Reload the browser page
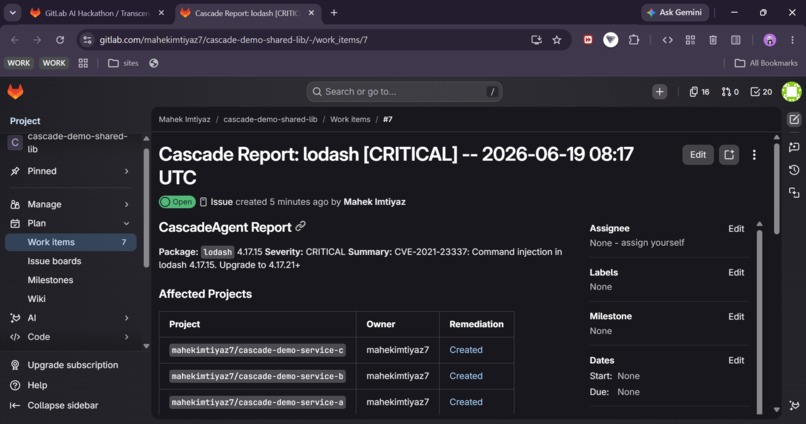Image resolution: width=806 pixels, height=424 pixels. click(60, 40)
